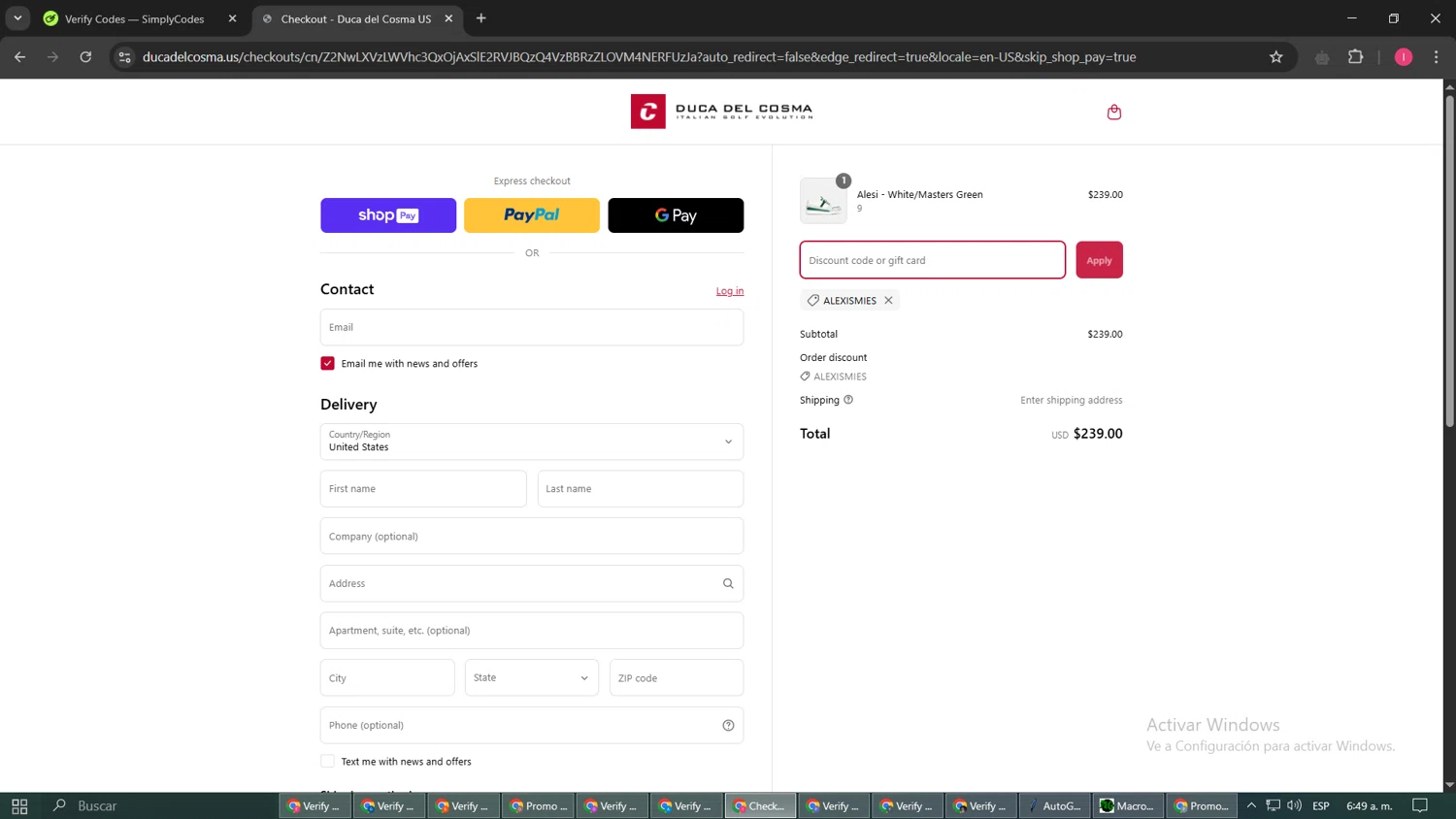Show hidden system tray icons

[1251, 805]
